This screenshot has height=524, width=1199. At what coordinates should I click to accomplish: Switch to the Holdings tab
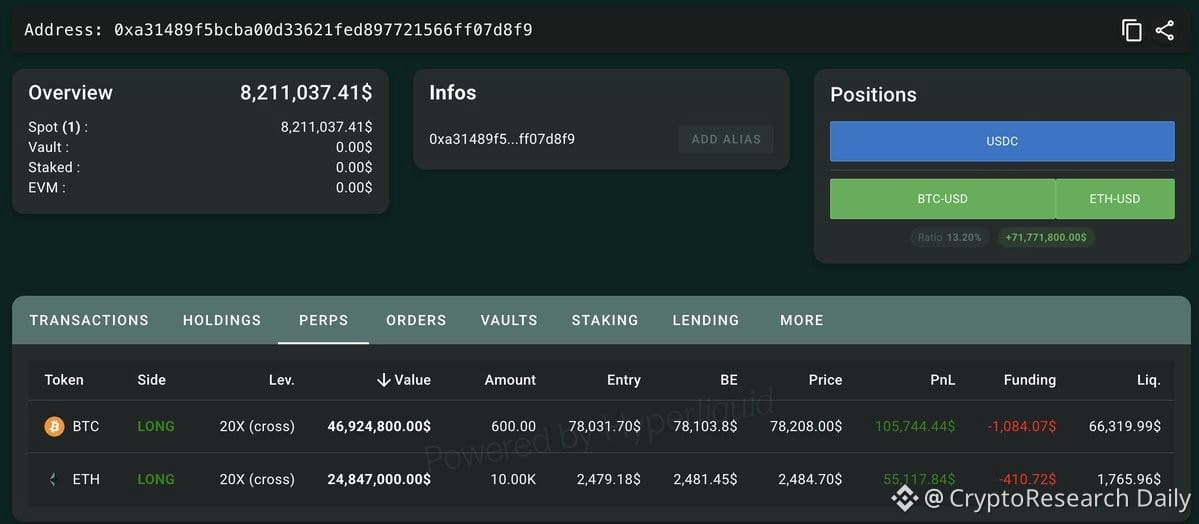[222, 321]
